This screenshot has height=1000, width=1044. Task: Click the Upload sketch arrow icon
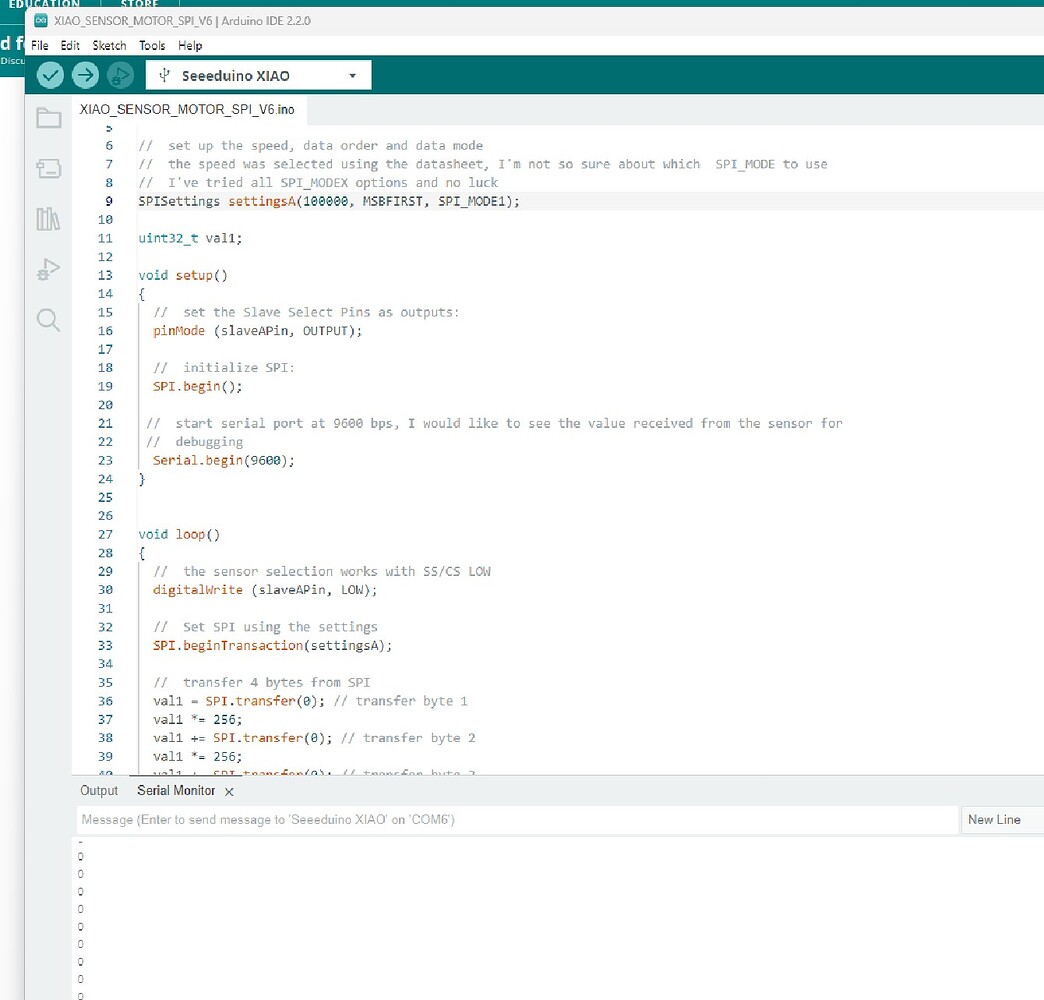[85, 74]
